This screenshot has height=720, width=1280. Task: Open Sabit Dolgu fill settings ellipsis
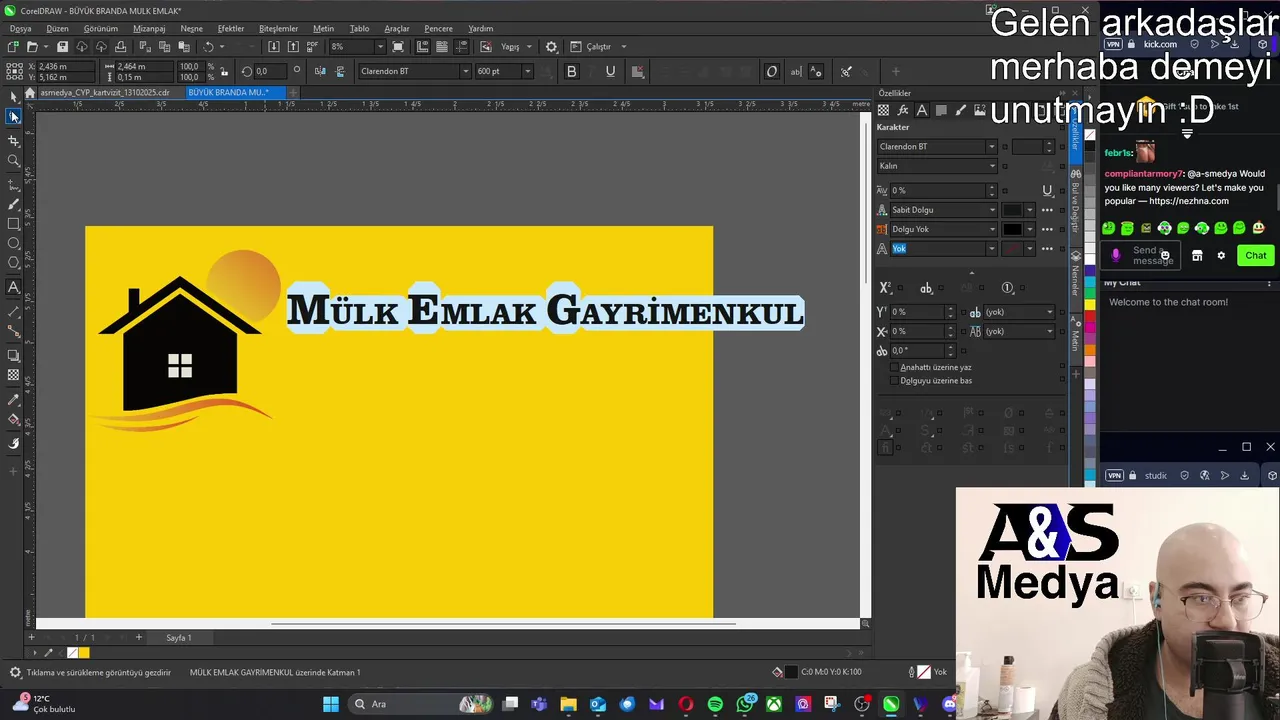[1047, 210]
